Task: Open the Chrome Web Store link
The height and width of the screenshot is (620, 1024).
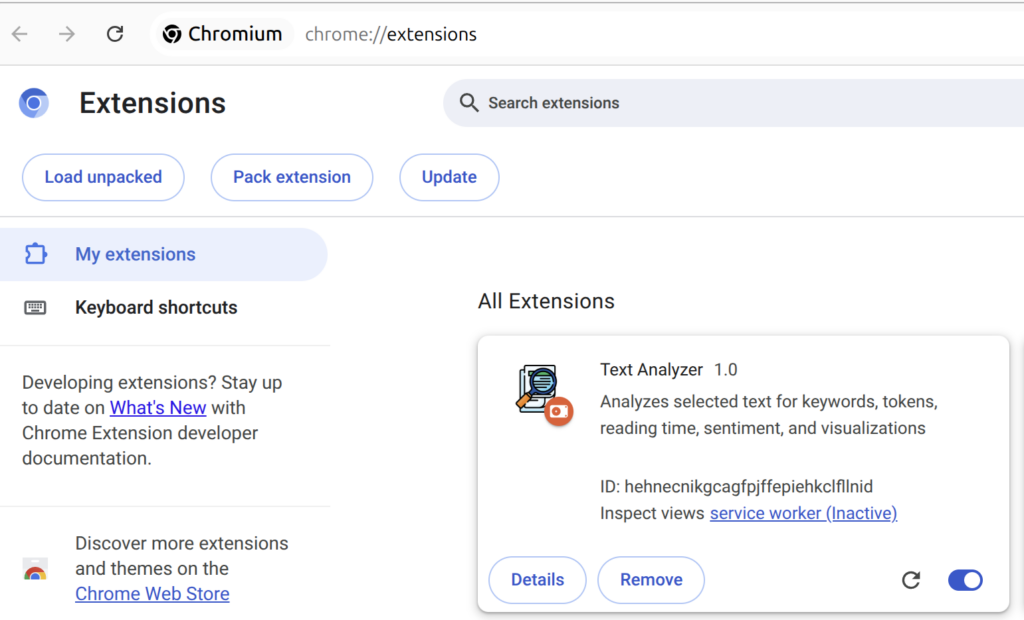Action: point(152,594)
